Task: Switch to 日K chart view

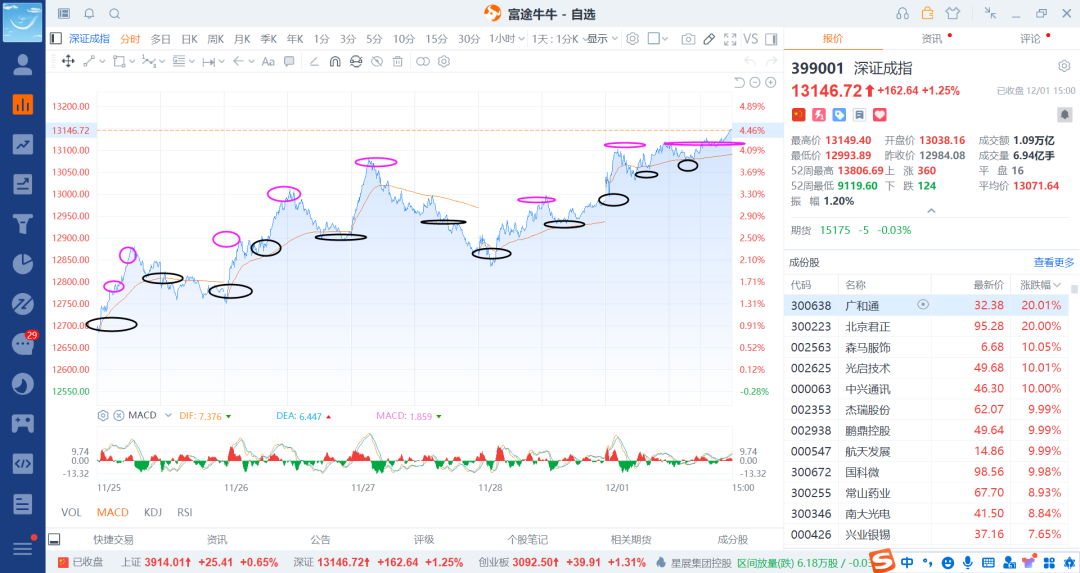Action: (x=189, y=39)
